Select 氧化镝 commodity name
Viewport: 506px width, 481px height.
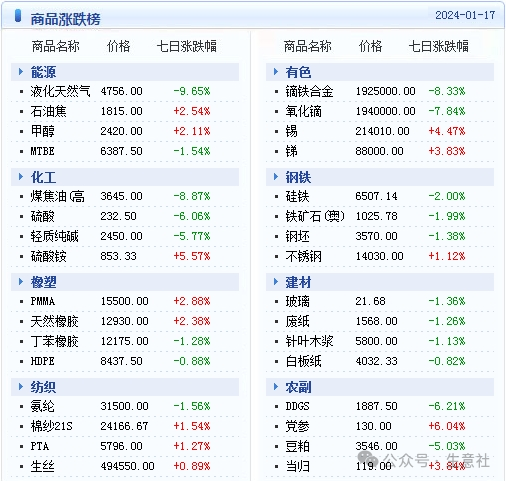(x=303, y=111)
